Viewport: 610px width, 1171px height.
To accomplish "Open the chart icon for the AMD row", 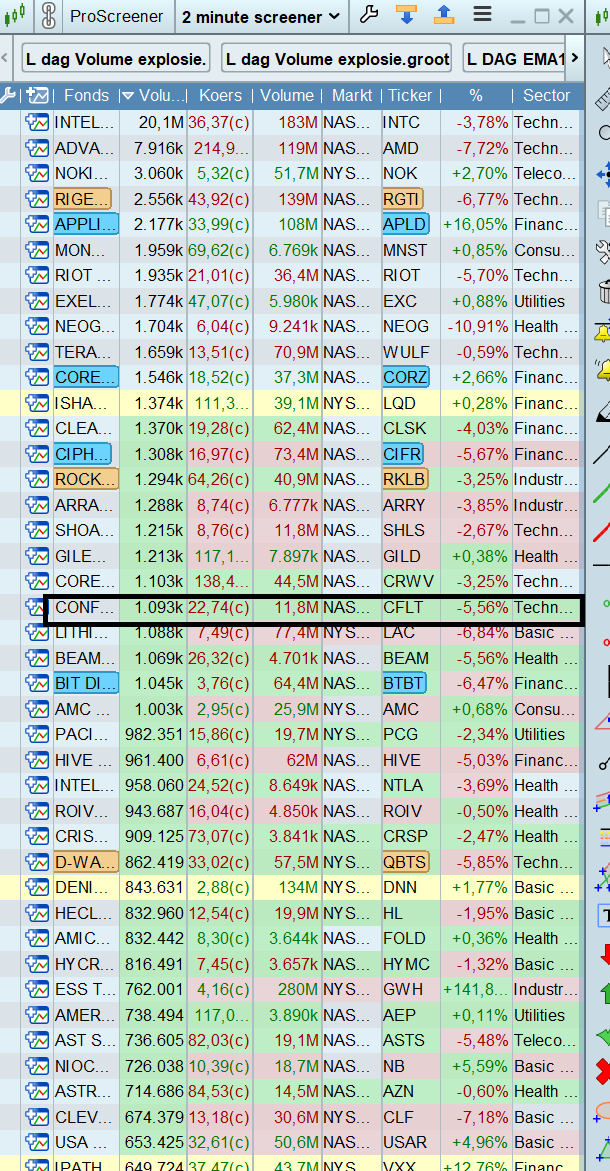I will coord(37,148).
